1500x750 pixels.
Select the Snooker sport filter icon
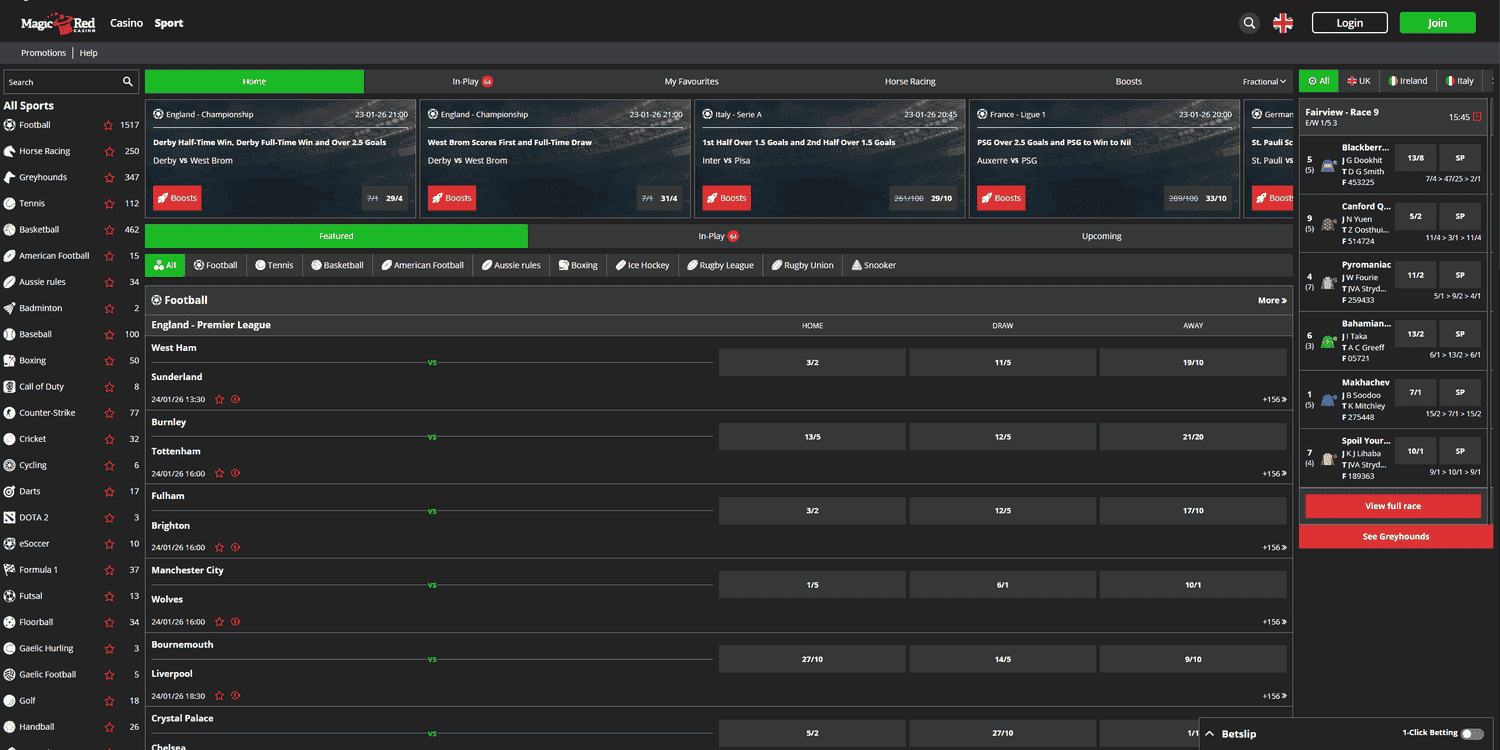(x=854, y=264)
